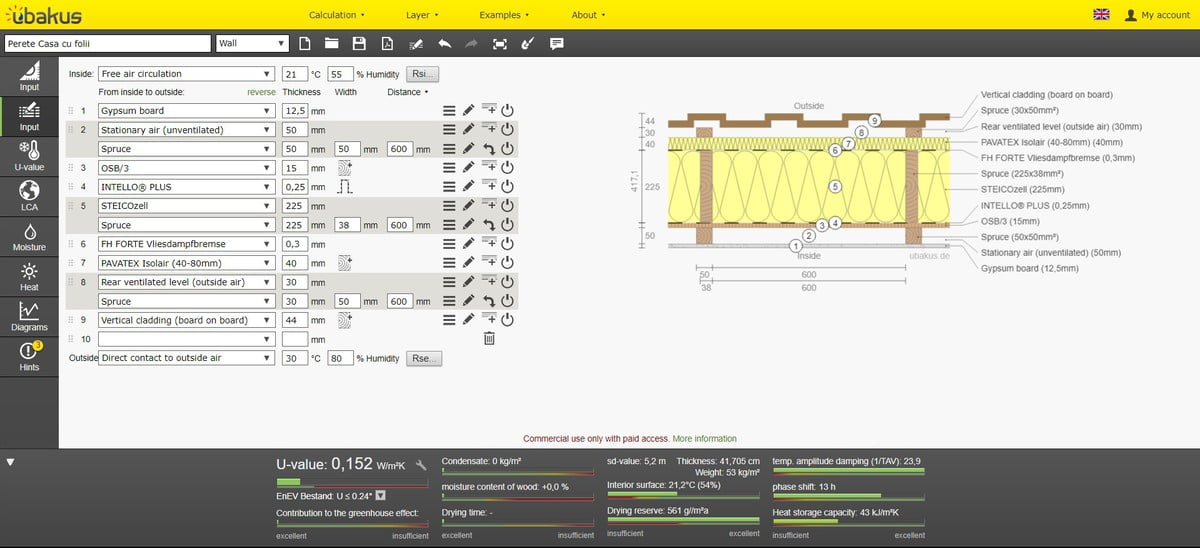Open the Moisture droplet sidebar panel
Screen dimensions: 1200x548
point(29,237)
